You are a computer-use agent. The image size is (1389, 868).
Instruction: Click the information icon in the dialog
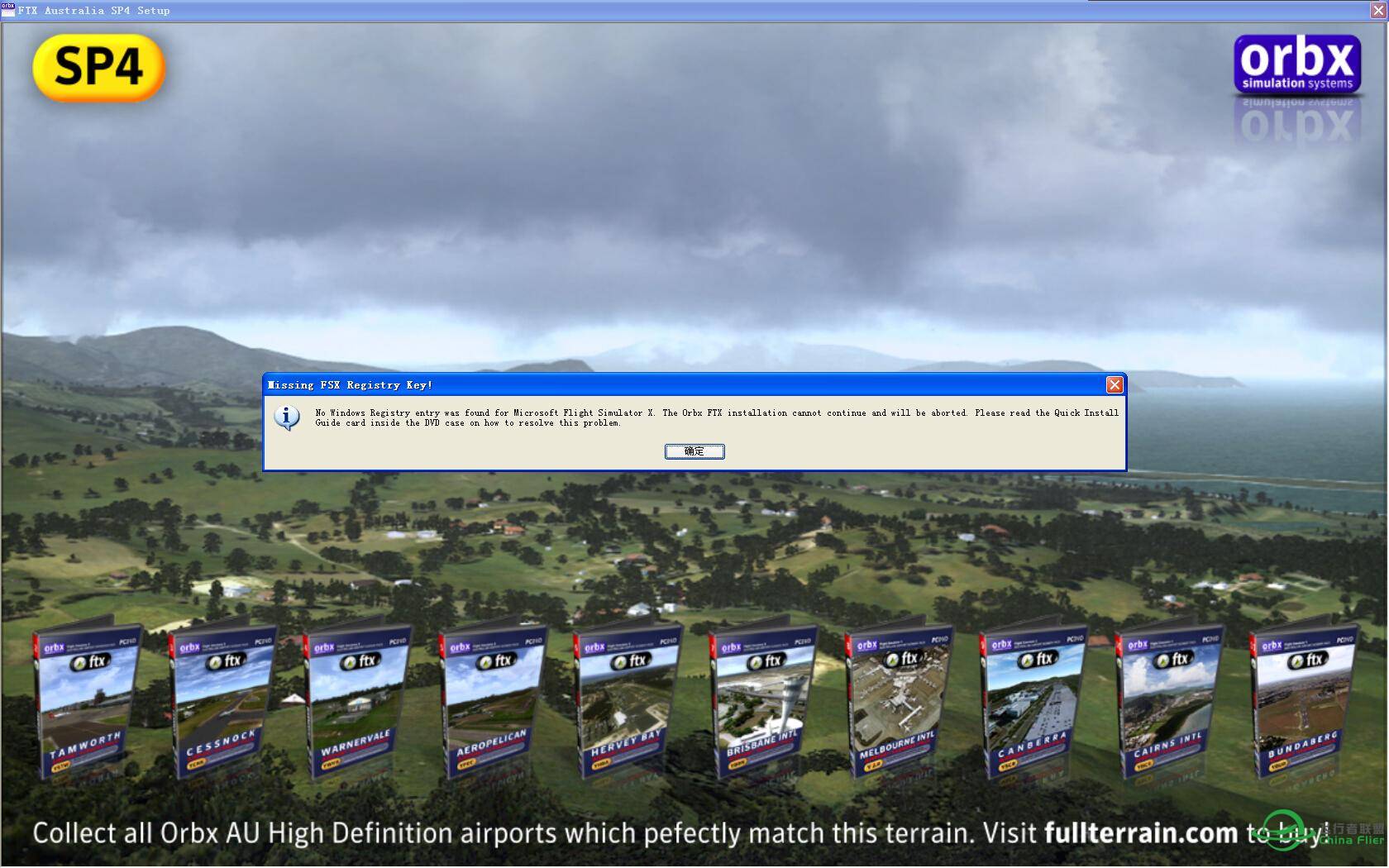click(287, 418)
